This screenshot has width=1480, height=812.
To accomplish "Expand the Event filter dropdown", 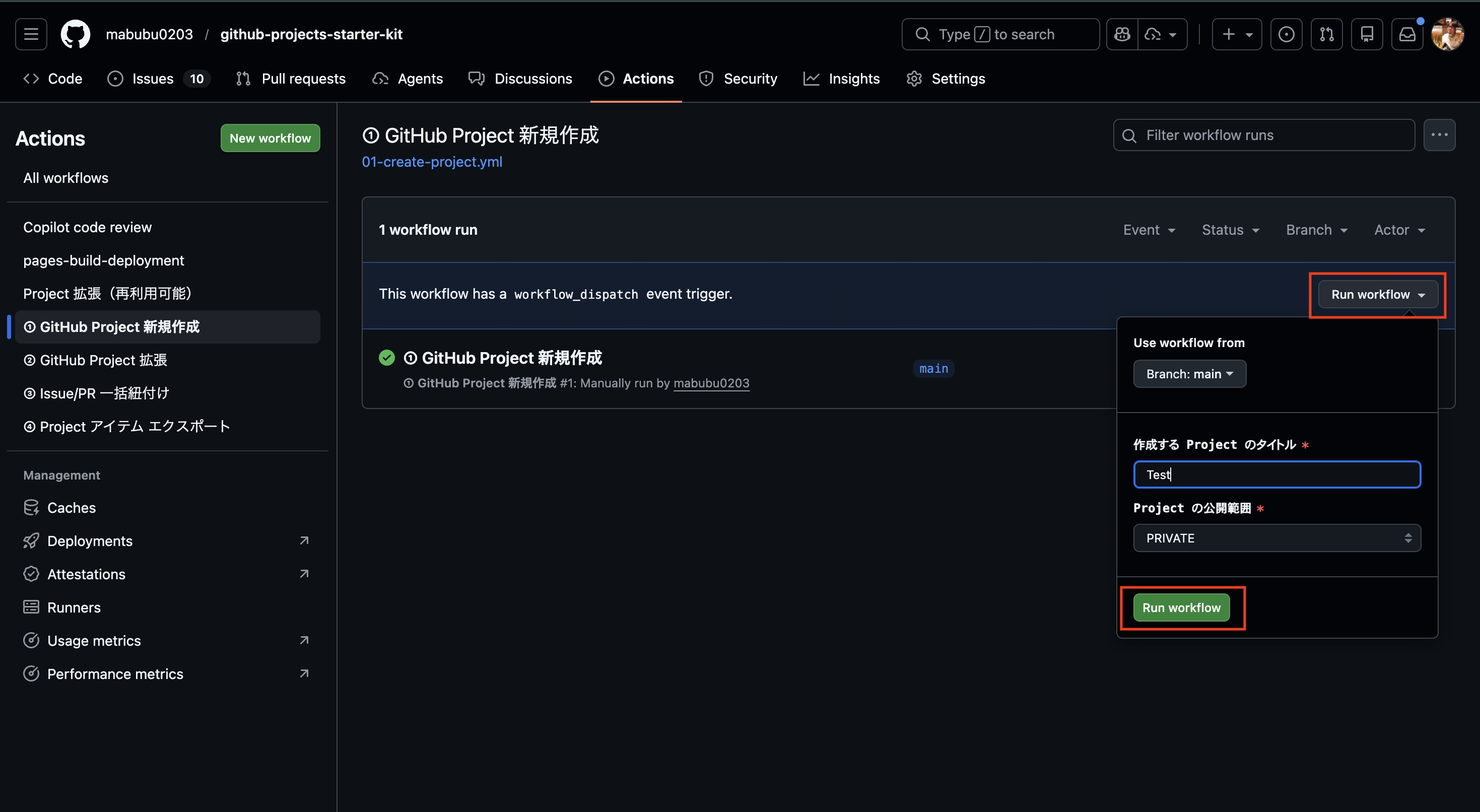I will [x=1149, y=230].
